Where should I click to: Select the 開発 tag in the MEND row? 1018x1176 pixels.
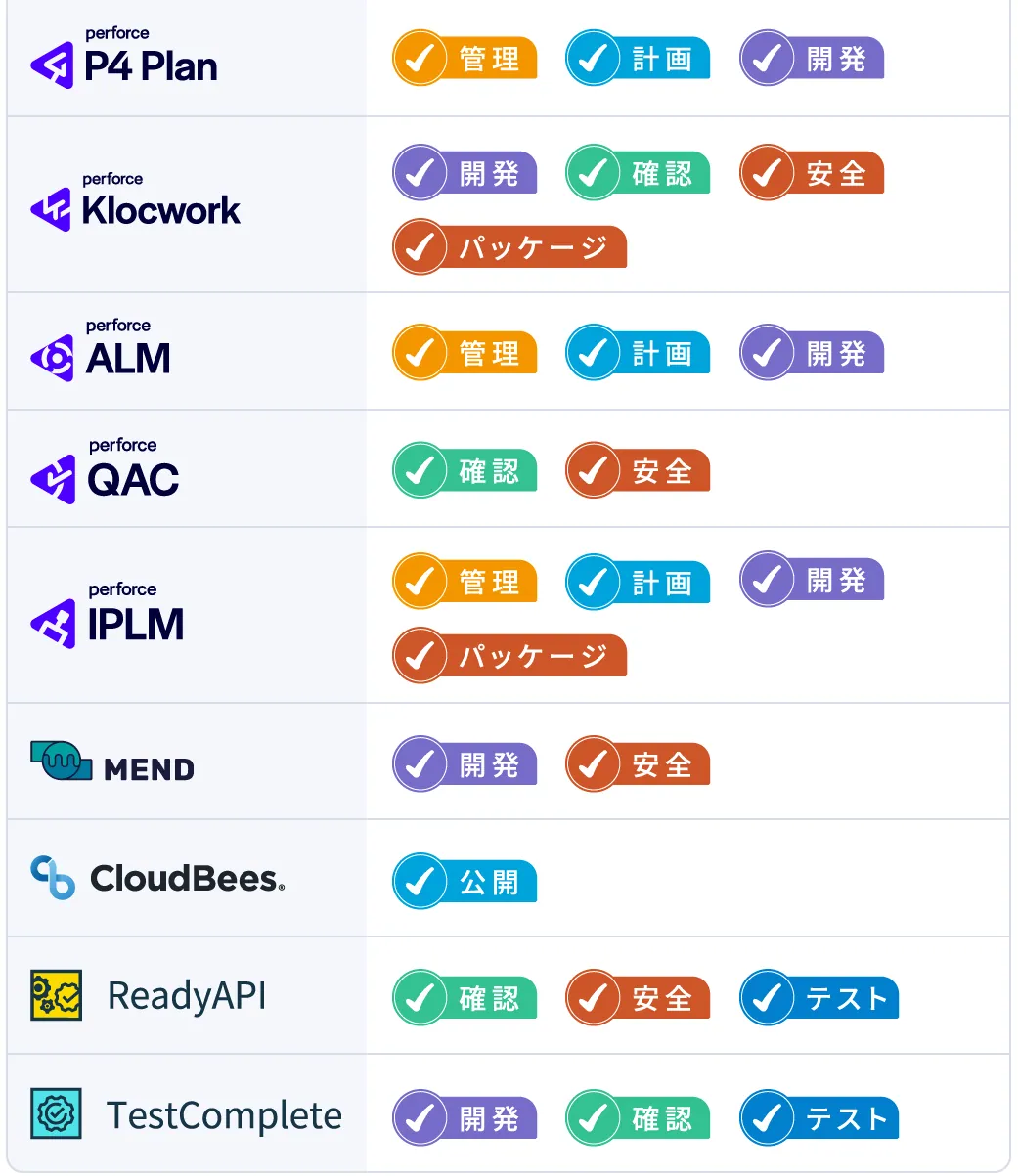tap(465, 763)
